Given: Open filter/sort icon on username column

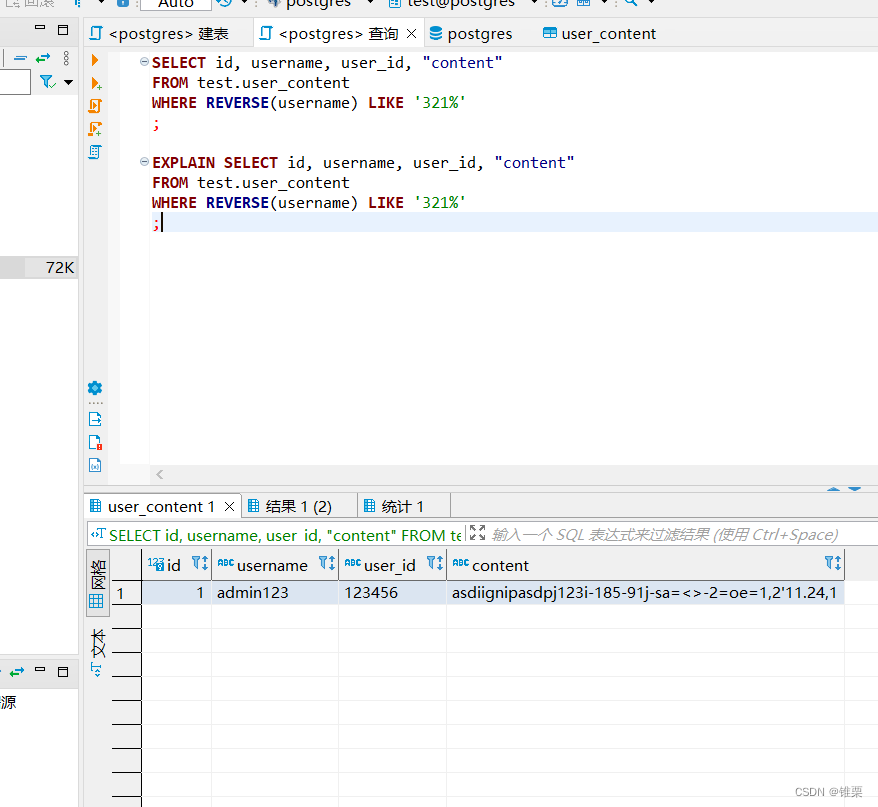Looking at the screenshot, I should coord(327,563).
